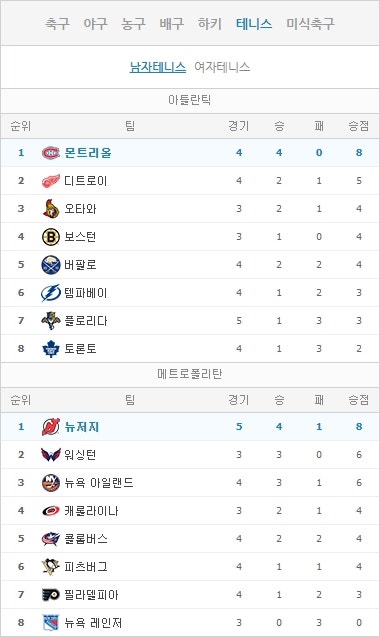Viewport: 380px width, 637px height.
Task: Click the 몬트리올 team name
Action: tap(88, 153)
